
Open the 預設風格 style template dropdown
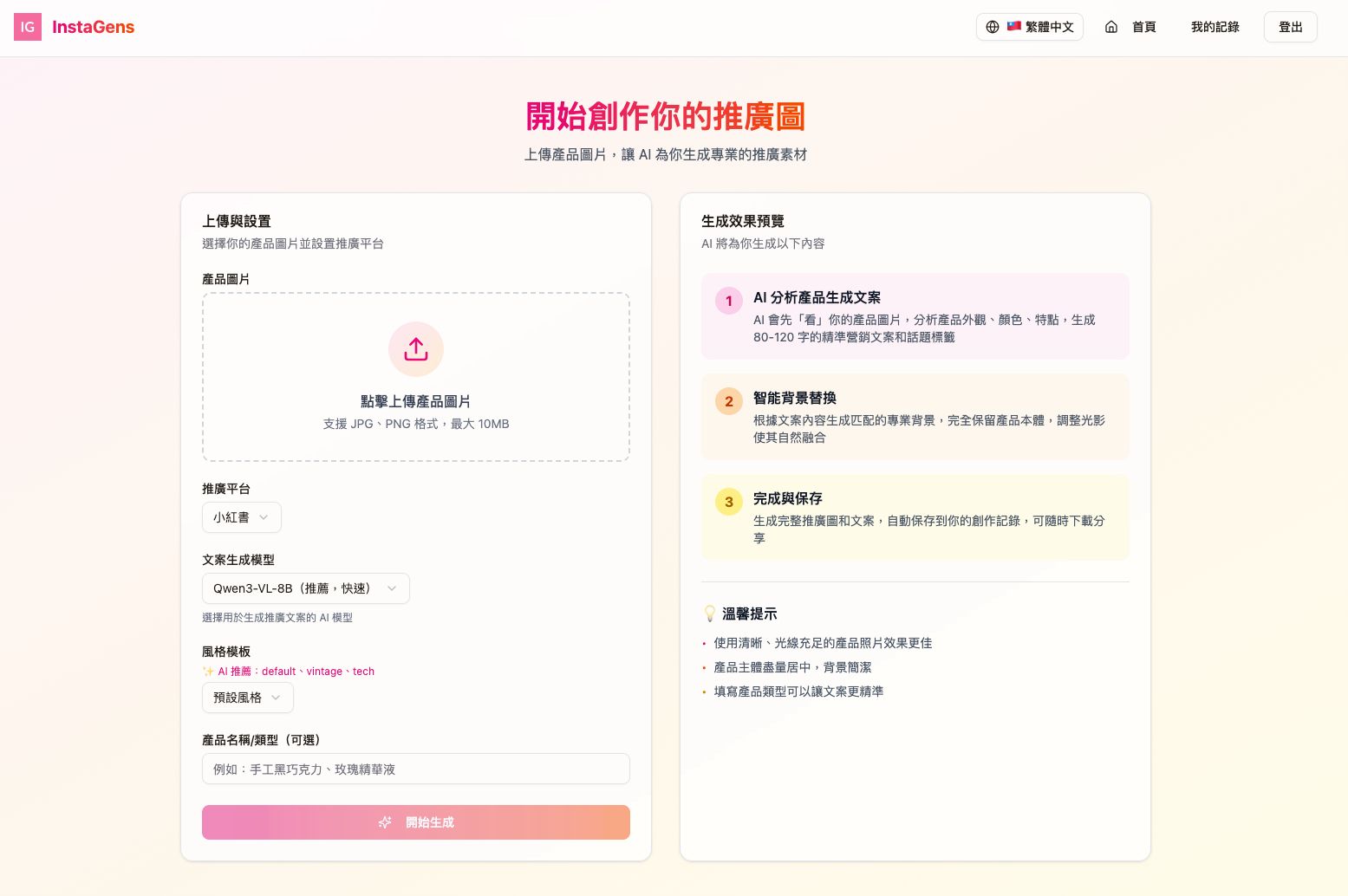point(247,698)
